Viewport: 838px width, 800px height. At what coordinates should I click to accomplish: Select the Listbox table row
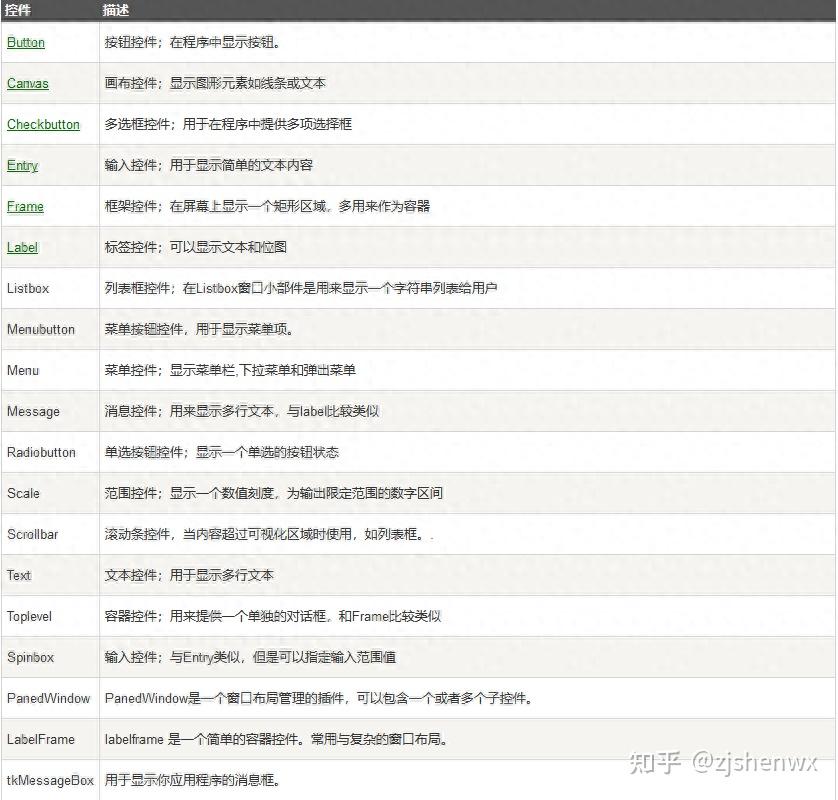(x=30, y=288)
